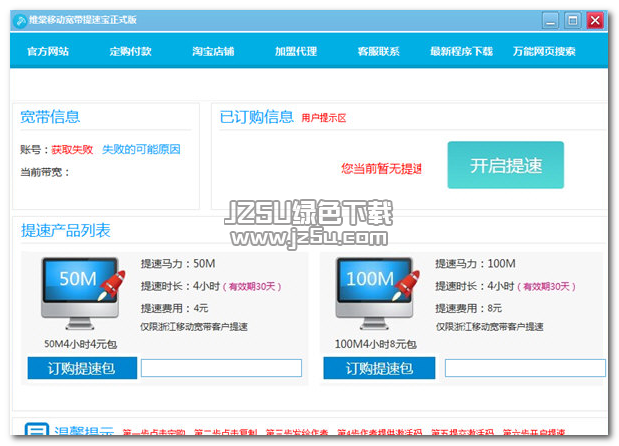Click the 失败的可能原因 link

pos(141,150)
